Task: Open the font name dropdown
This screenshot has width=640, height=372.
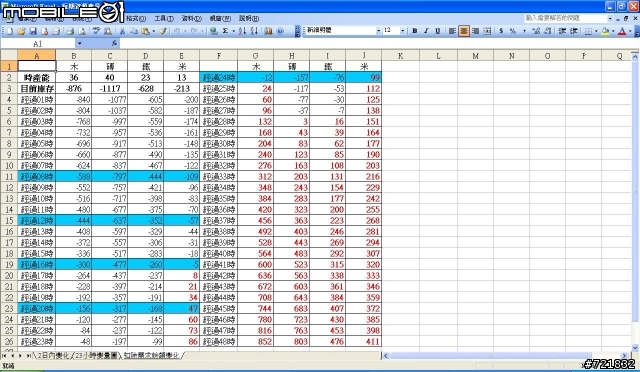Action: point(378,31)
